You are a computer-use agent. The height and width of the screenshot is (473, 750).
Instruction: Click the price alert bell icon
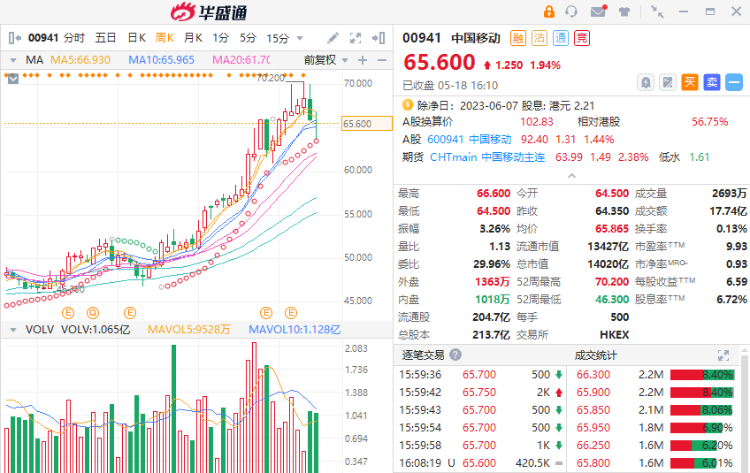pyautogui.click(x=646, y=83)
